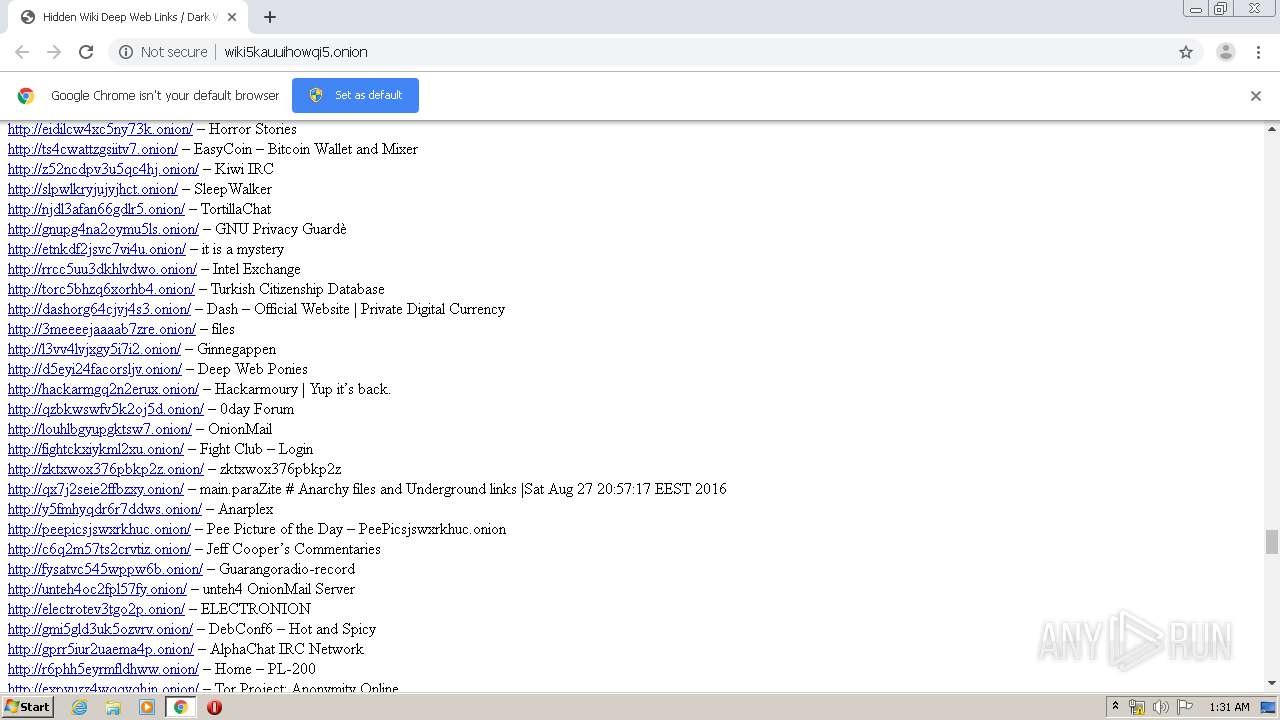The width and height of the screenshot is (1280, 720).
Task: Open the Anarplex onion link
Action: [x=105, y=509]
